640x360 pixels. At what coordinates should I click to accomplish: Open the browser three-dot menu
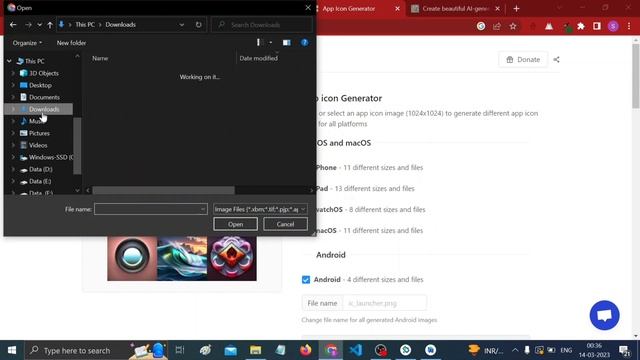tap(629, 26)
